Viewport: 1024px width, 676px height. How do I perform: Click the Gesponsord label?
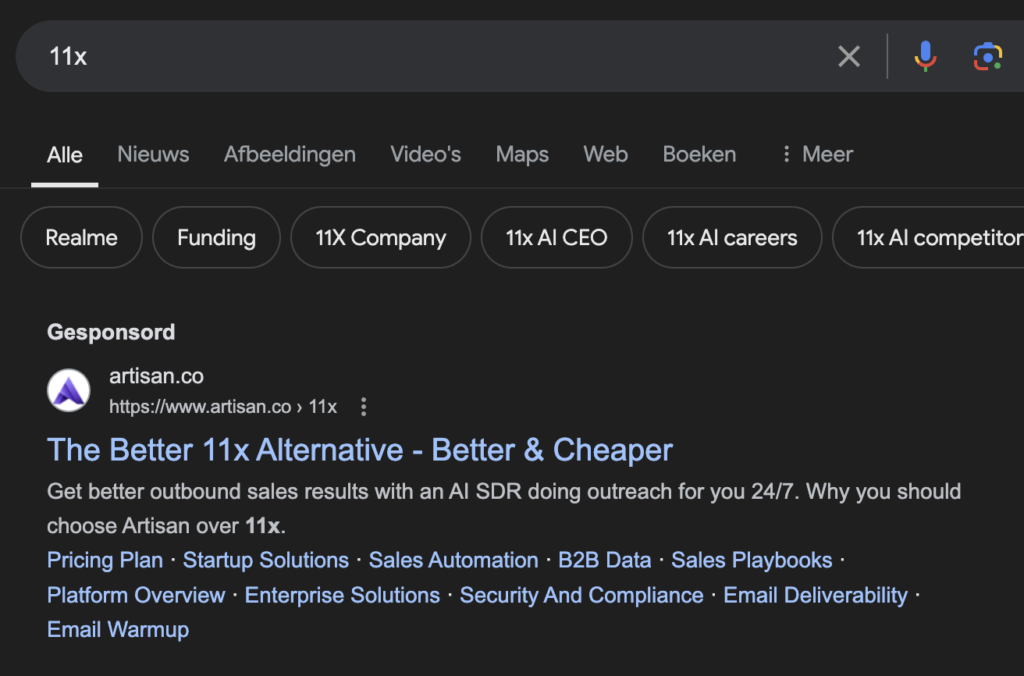point(111,332)
